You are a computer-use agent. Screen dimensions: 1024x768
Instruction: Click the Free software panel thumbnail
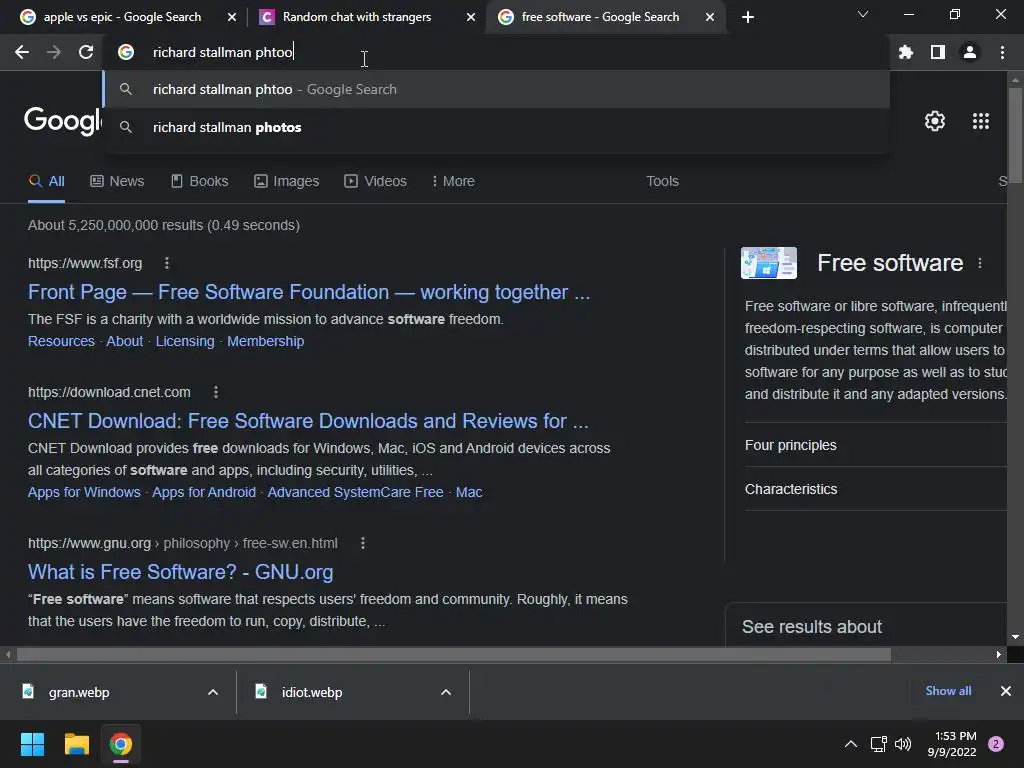(x=769, y=263)
